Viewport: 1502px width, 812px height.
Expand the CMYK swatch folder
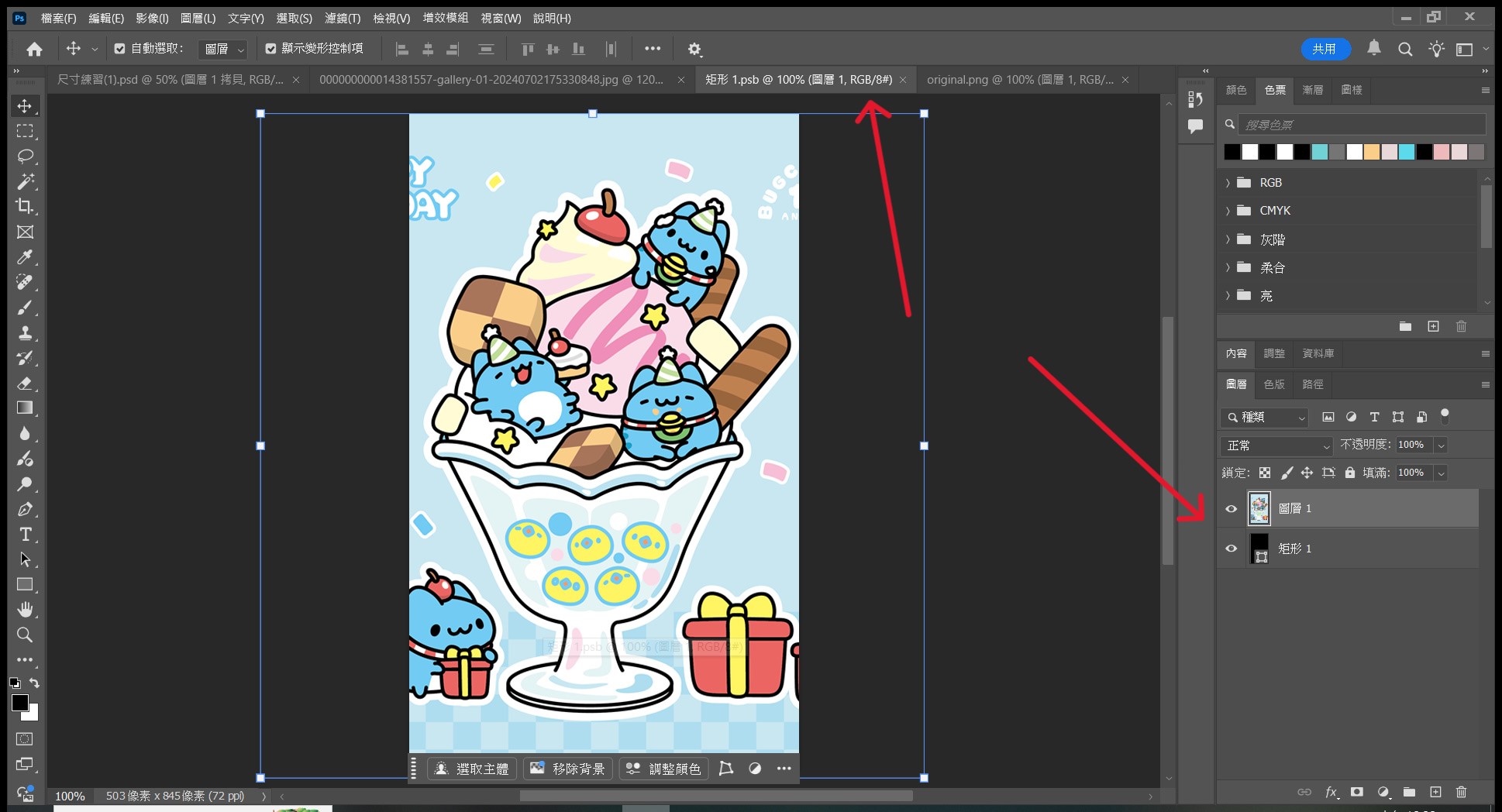click(x=1228, y=211)
